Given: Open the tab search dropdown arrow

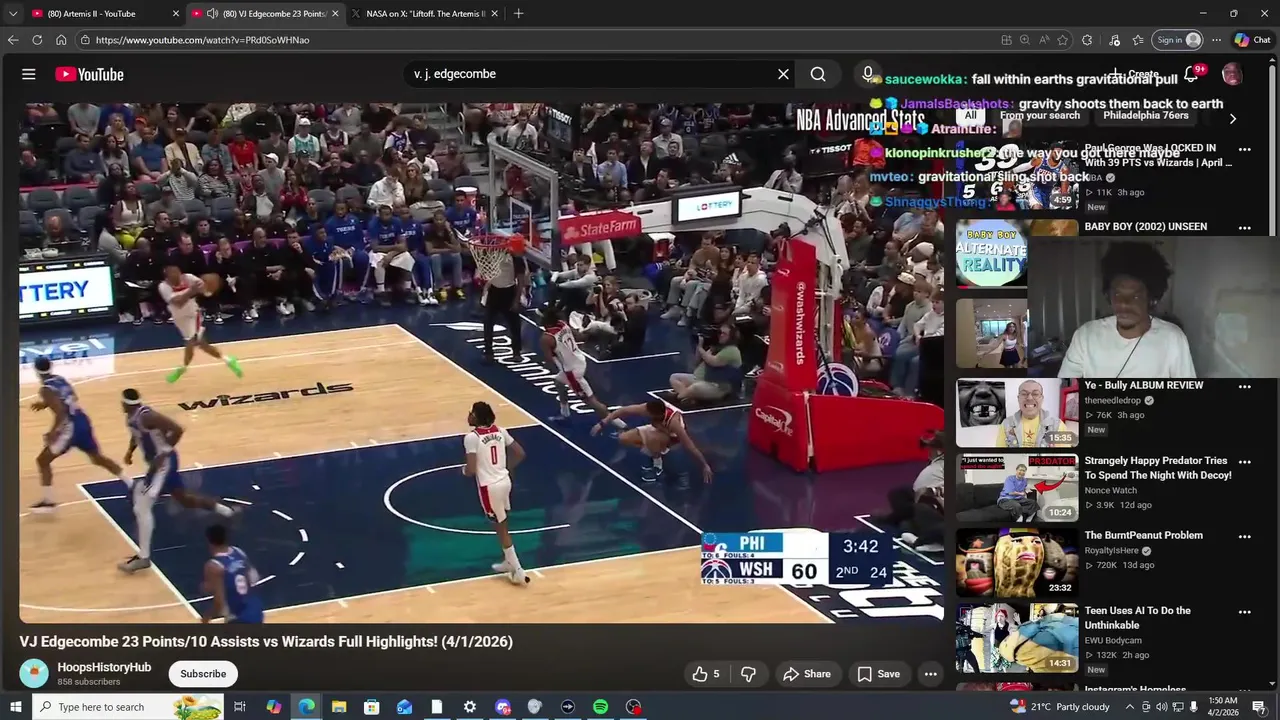Looking at the screenshot, I should (x=13, y=14).
